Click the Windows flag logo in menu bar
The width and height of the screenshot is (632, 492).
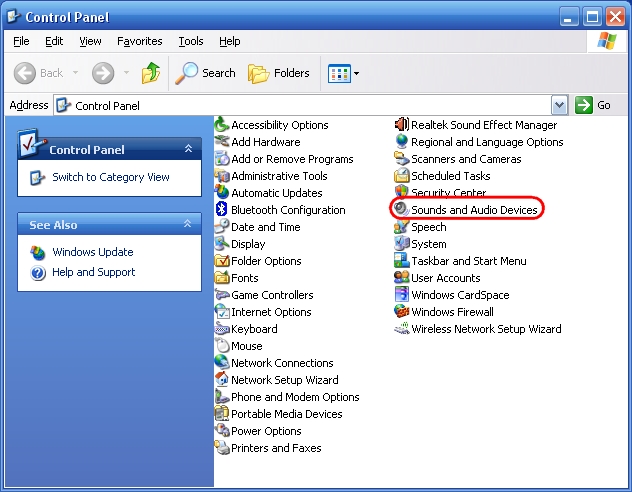[607, 41]
